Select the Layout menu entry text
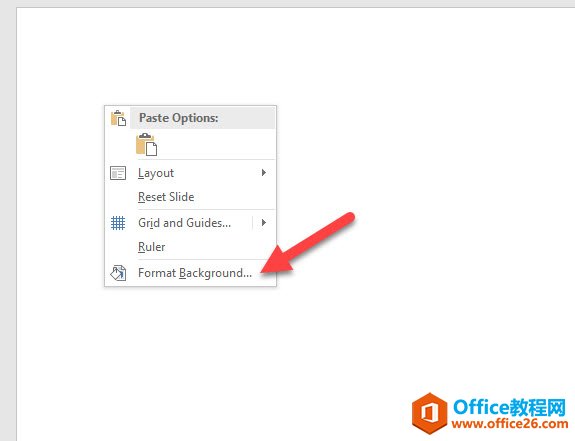The image size is (575, 441). pos(156,173)
